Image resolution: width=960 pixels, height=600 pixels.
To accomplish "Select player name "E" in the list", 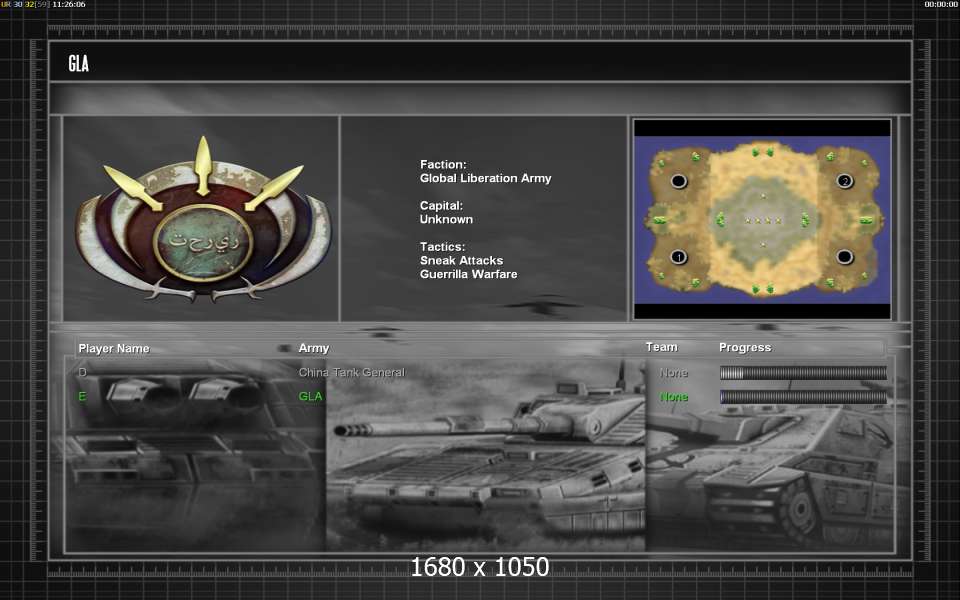I will click(x=83, y=397).
